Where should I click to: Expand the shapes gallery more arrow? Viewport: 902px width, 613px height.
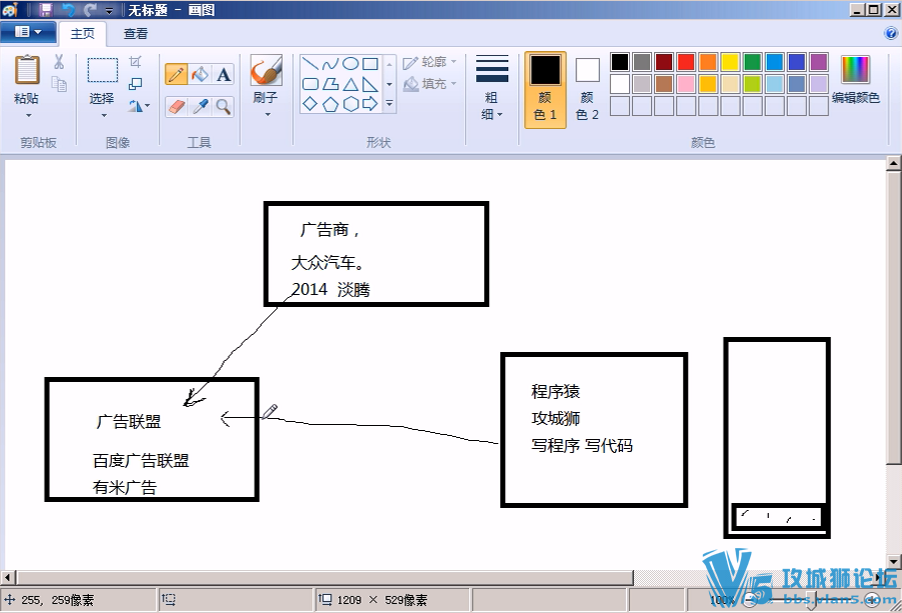coord(389,104)
